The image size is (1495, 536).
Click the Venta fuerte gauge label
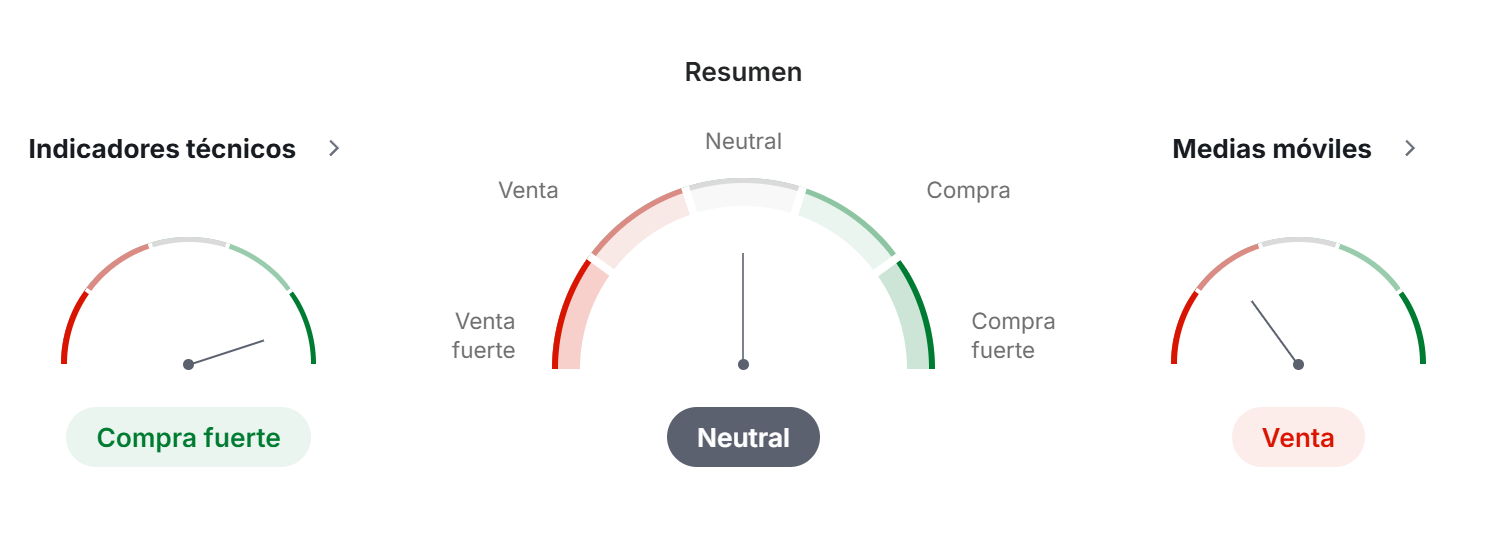[484, 335]
